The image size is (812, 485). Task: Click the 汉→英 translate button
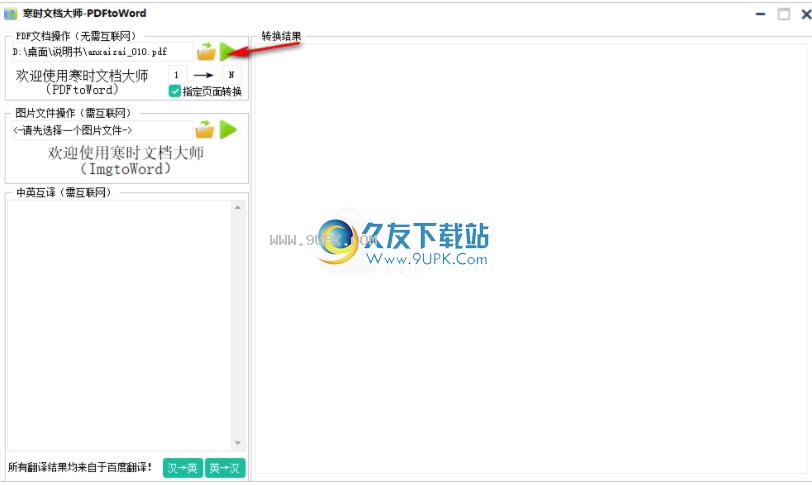coord(183,468)
